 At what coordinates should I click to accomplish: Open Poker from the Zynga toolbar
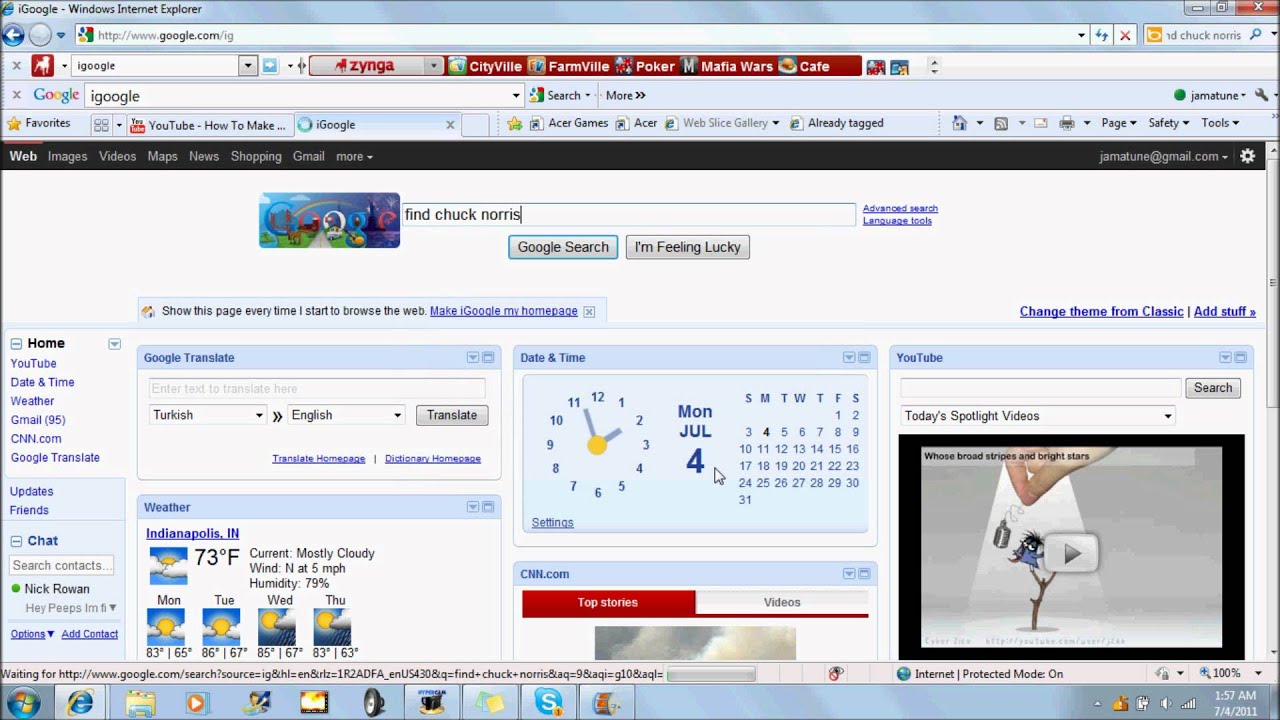pyautogui.click(x=646, y=66)
